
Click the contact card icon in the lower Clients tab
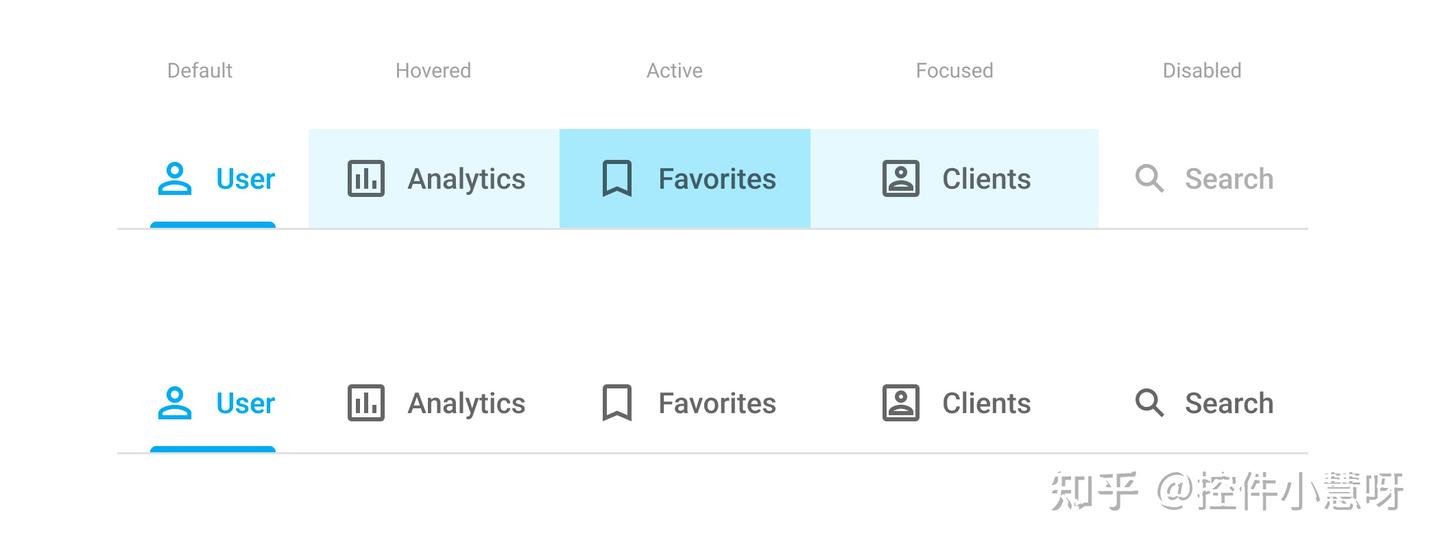(901, 403)
